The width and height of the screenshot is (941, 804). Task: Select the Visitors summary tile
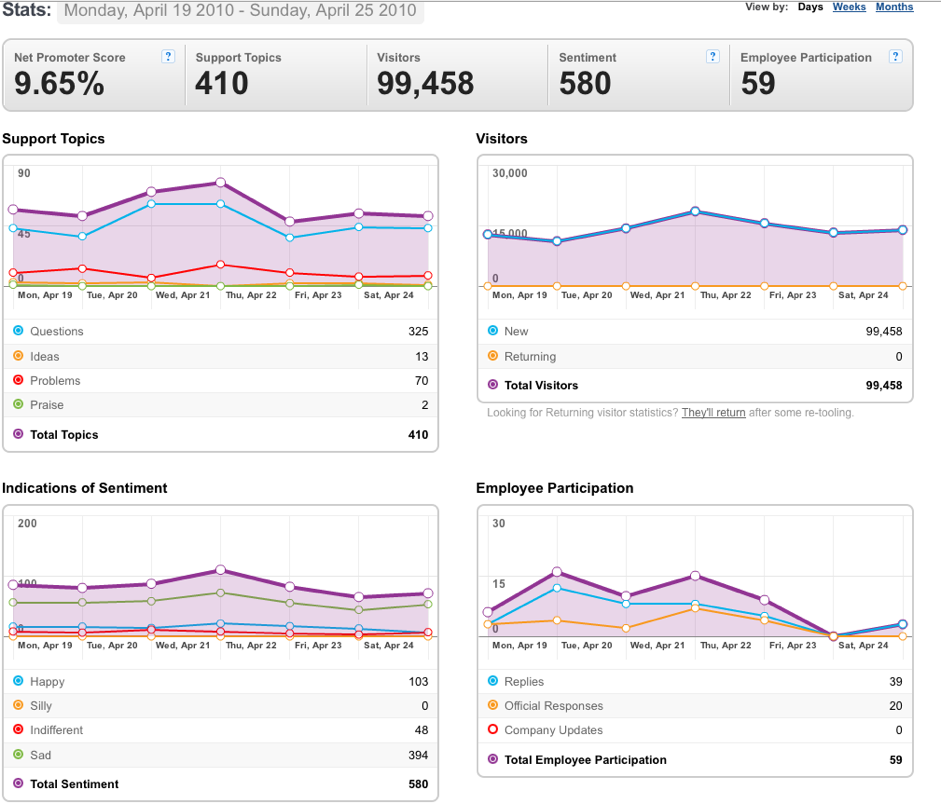tap(457, 75)
